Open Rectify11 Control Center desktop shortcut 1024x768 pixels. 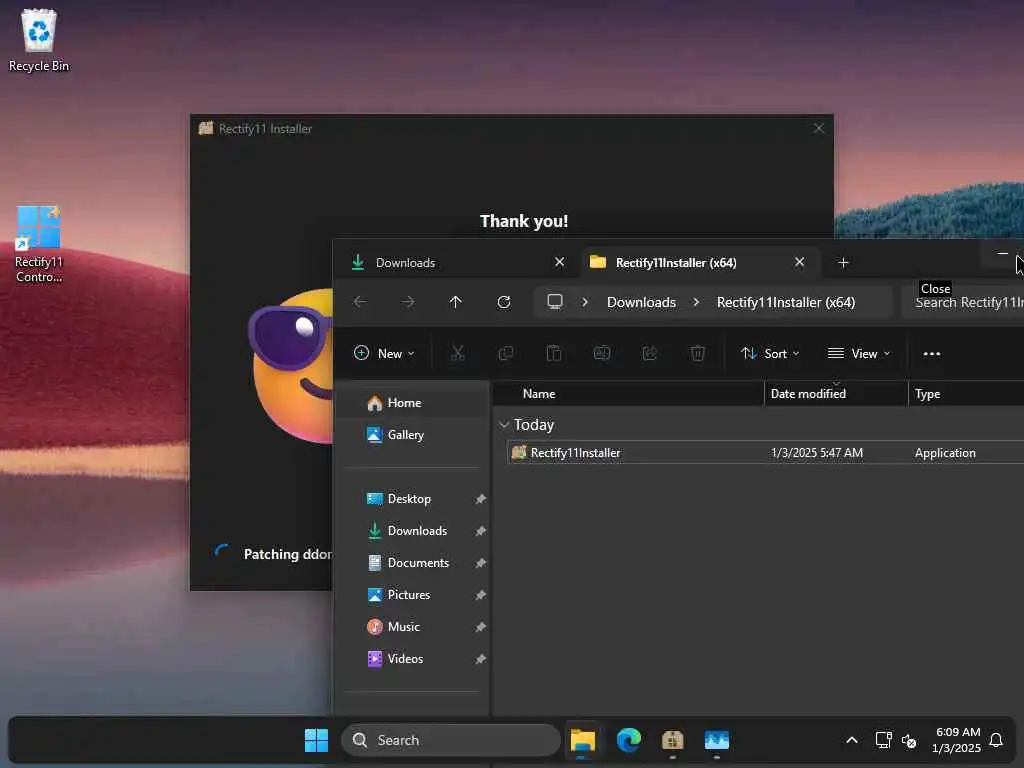(39, 244)
